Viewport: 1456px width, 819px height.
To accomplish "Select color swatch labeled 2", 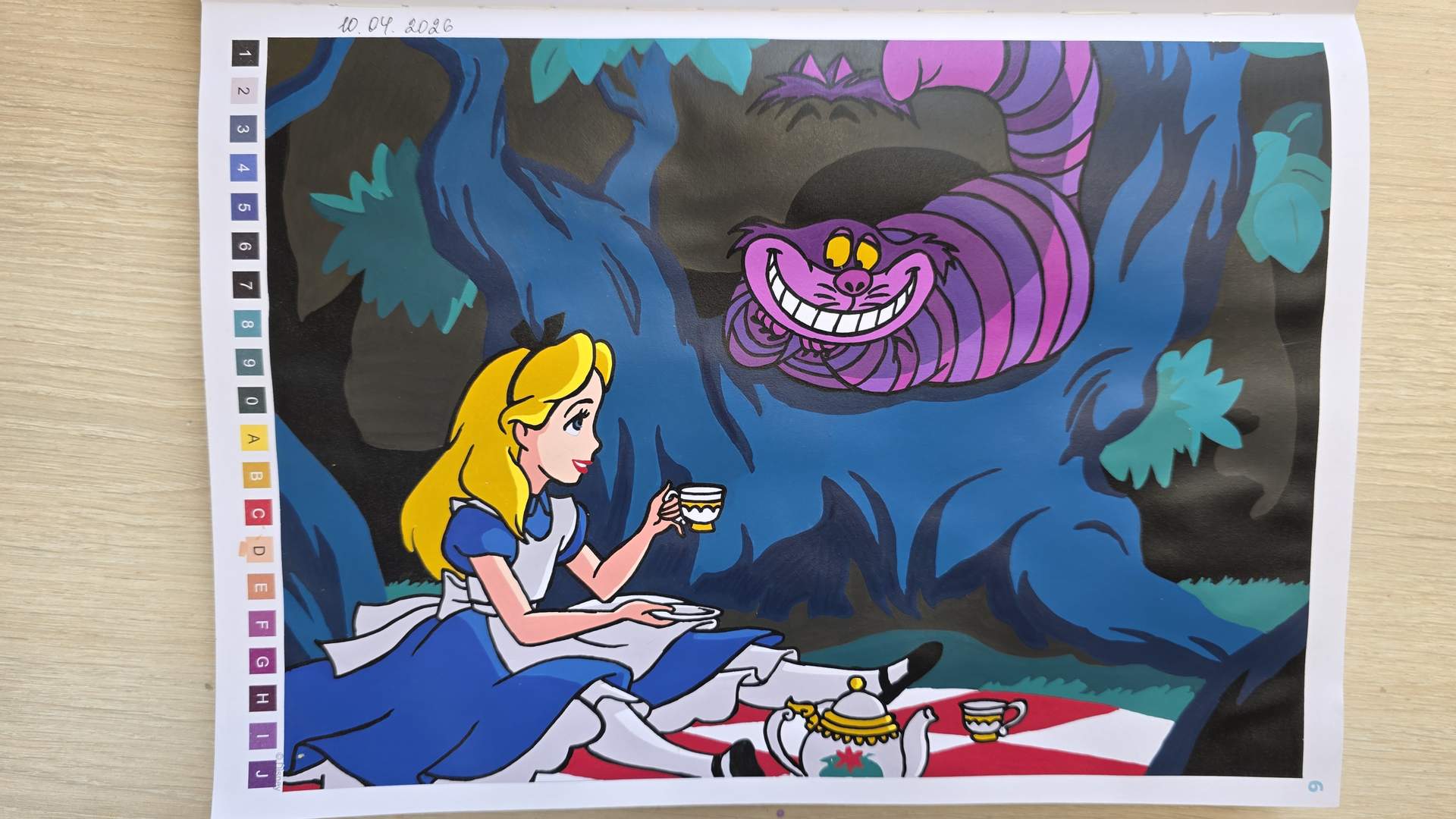I will pyautogui.click(x=244, y=91).
